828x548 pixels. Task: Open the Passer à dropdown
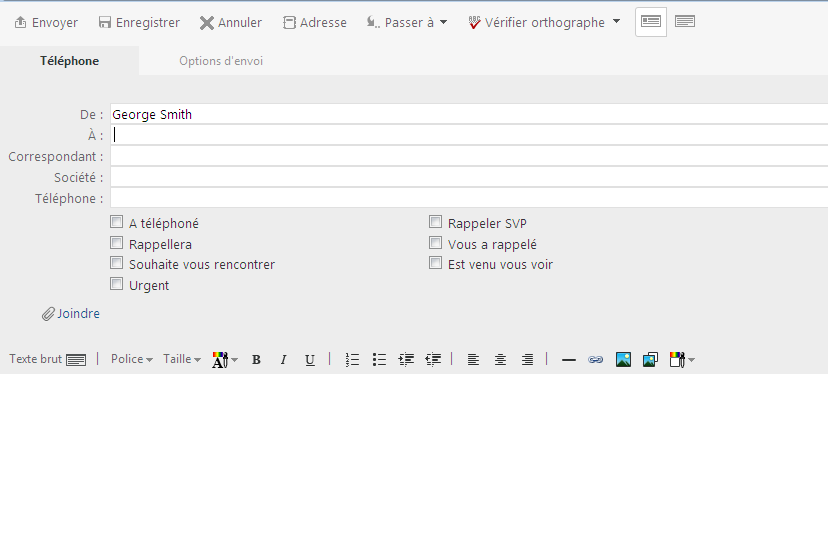[407, 22]
